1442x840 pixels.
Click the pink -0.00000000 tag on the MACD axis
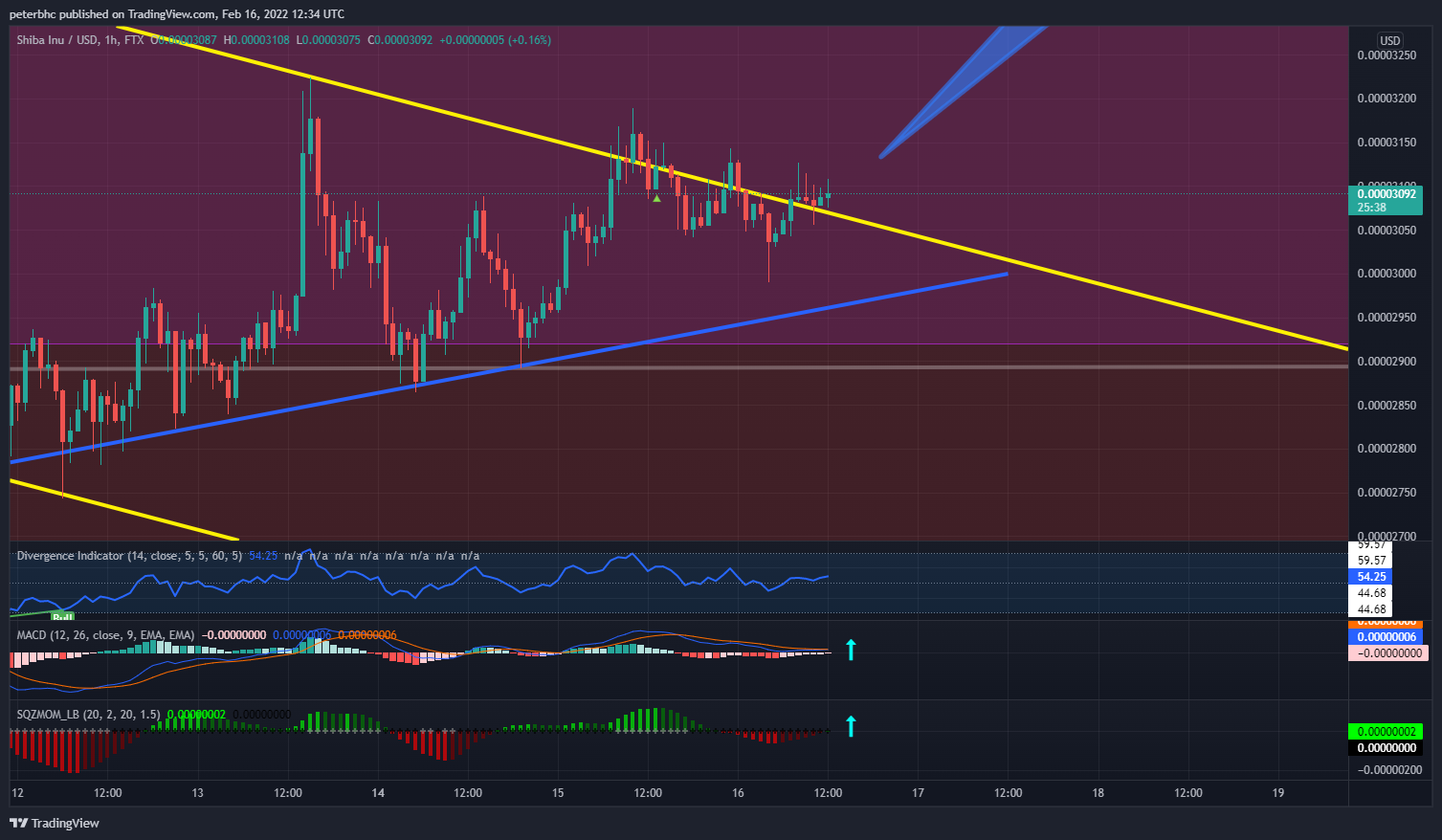coord(1387,653)
